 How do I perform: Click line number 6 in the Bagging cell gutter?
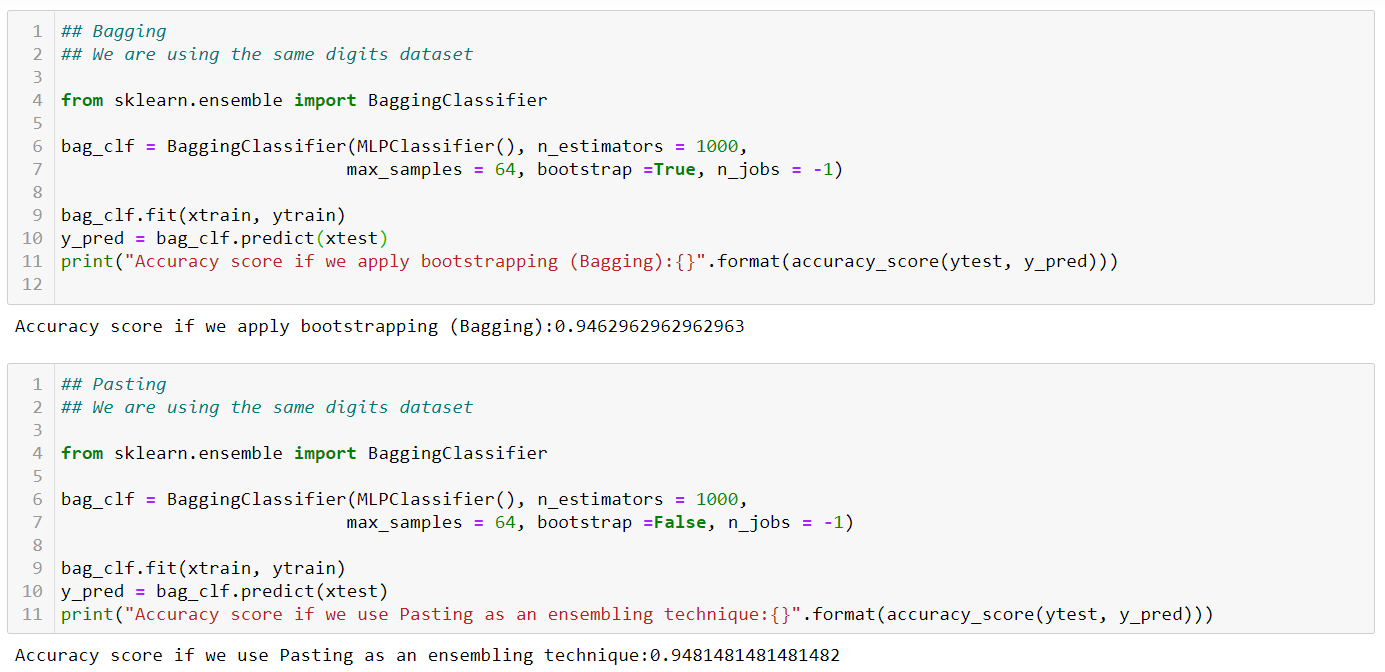tap(38, 146)
